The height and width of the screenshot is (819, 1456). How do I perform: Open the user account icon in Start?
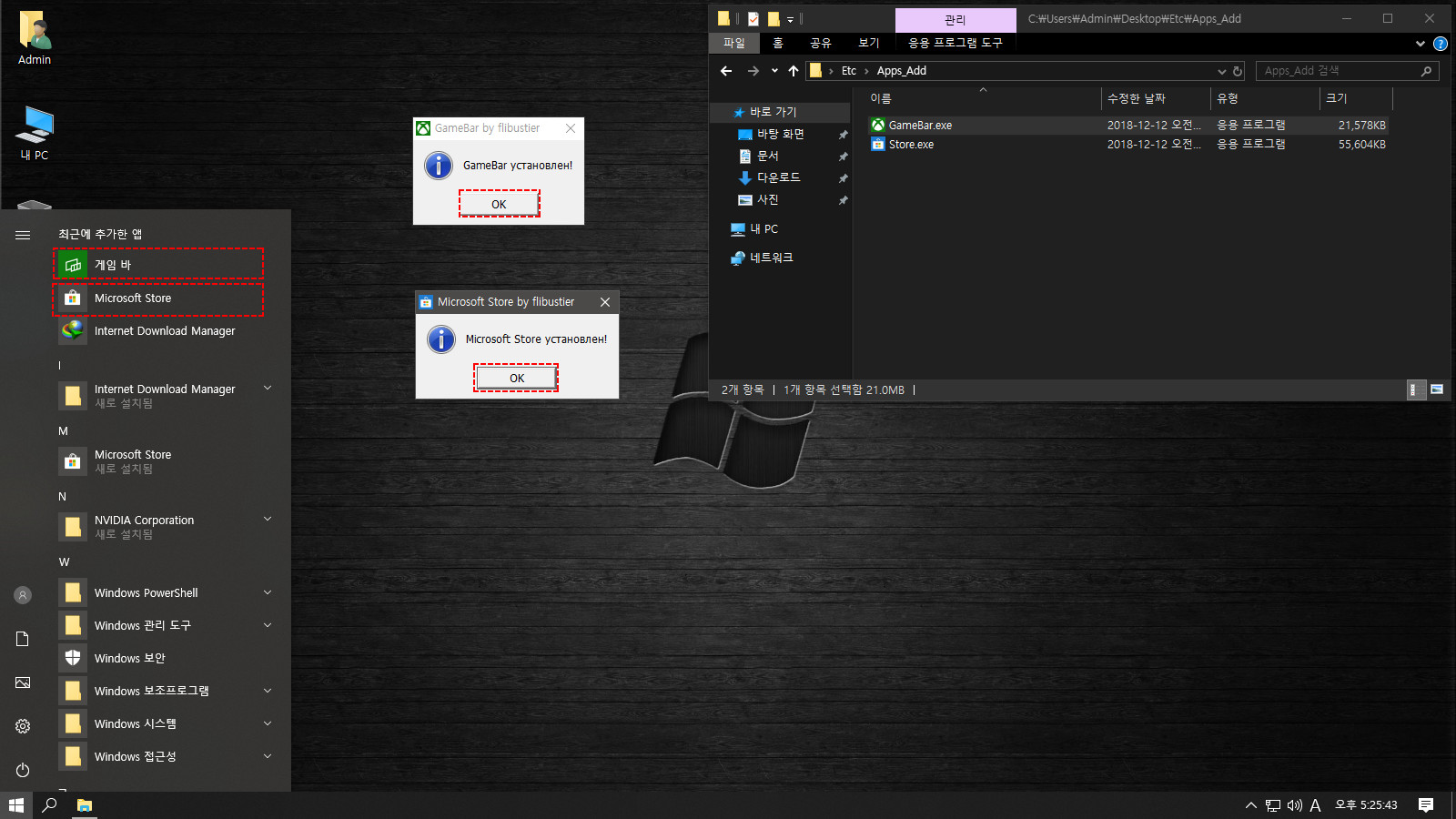(x=23, y=595)
